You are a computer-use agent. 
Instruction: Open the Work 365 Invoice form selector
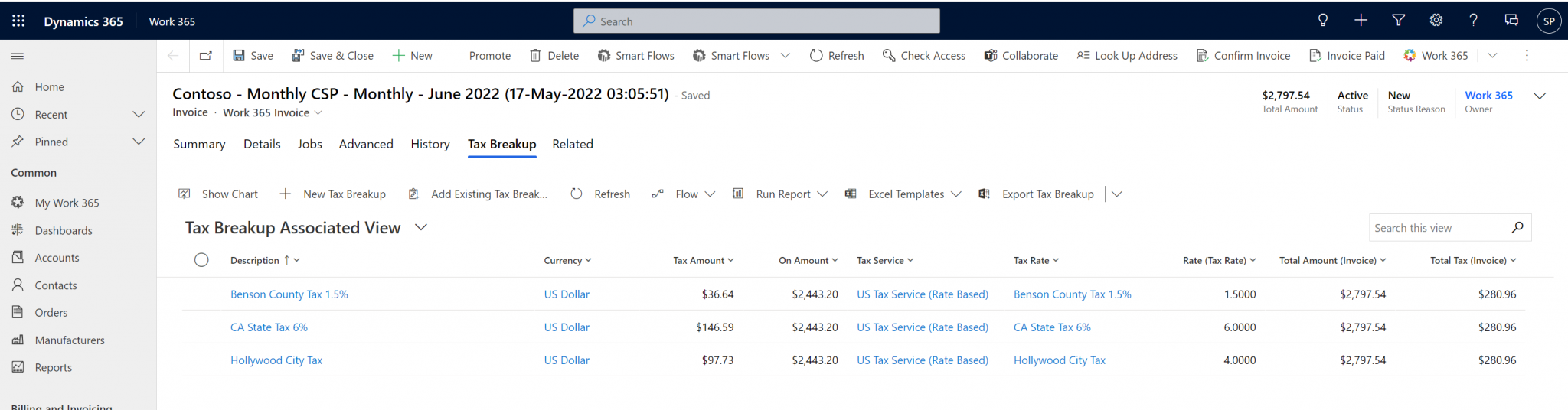(273, 112)
